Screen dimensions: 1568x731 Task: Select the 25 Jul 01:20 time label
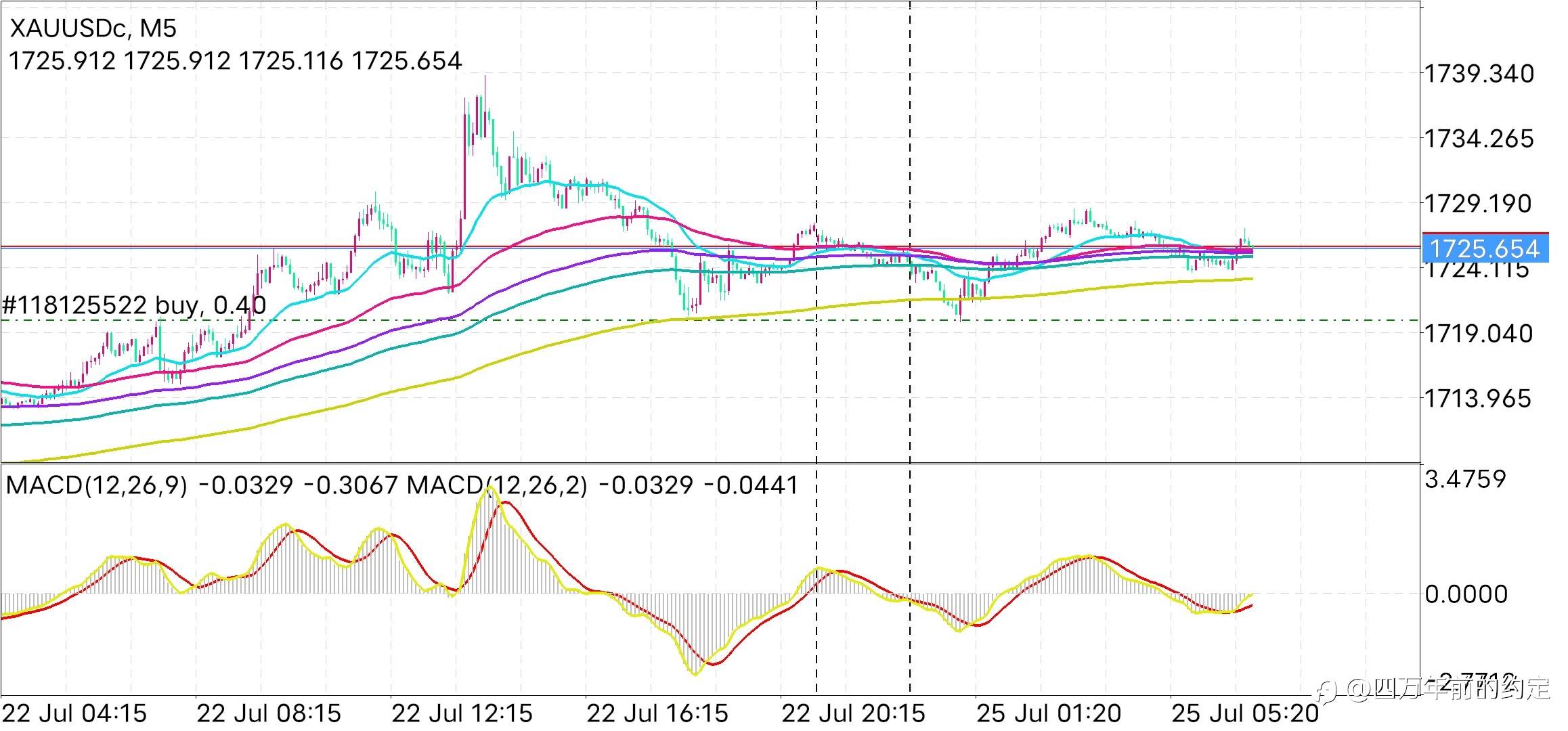(1049, 713)
